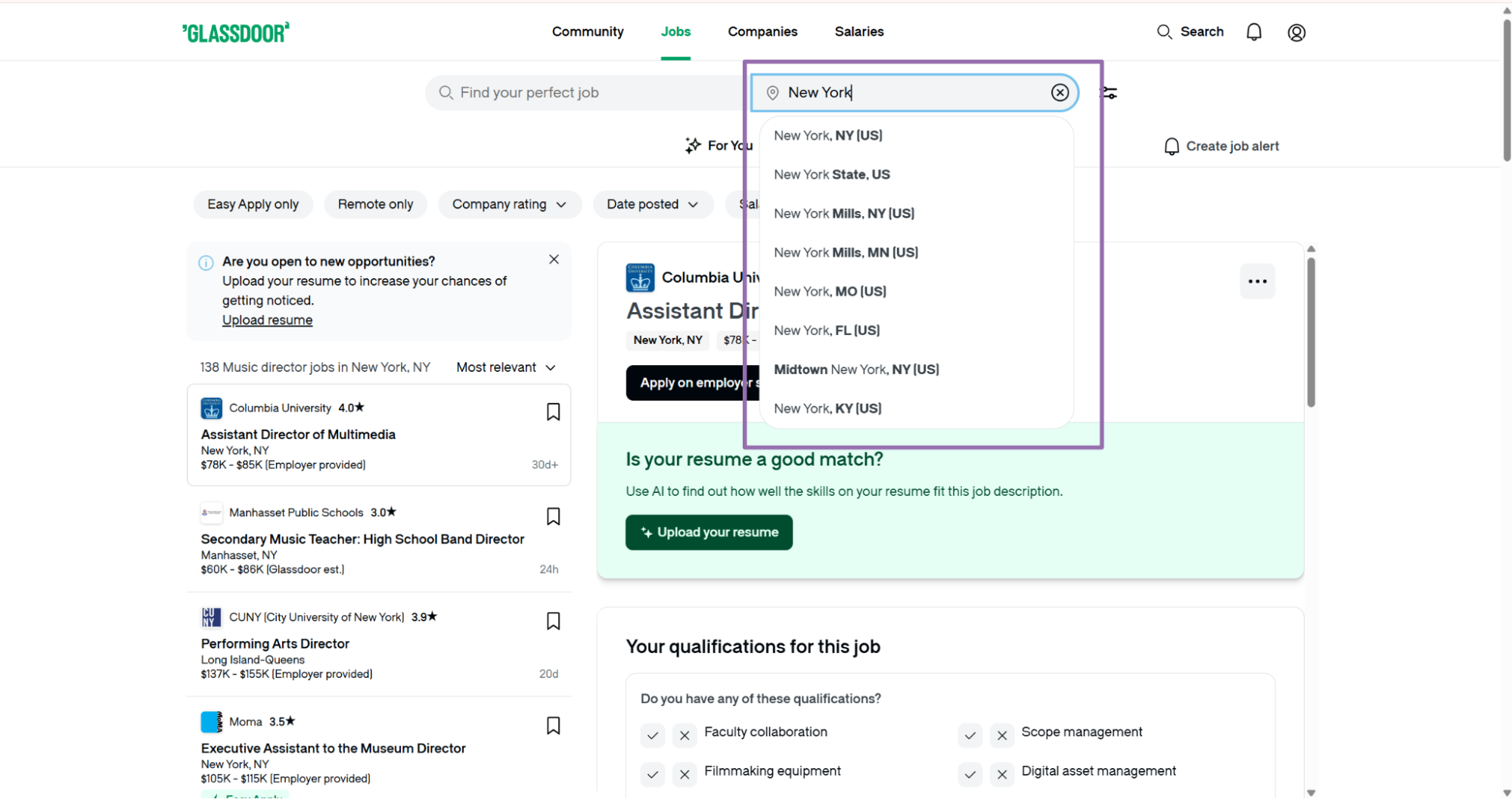Screen dimensions: 1512x799
Task: Click the Find your perfect job field
Action: point(586,93)
